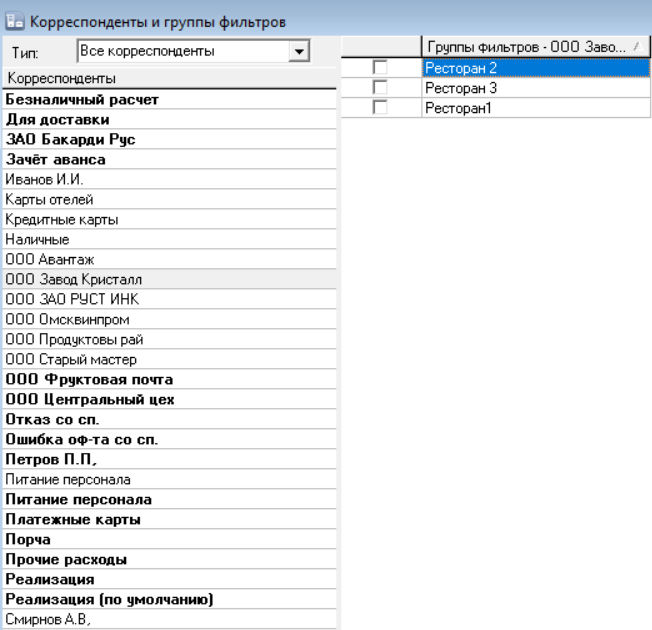Choose Иванов И.И. from correspondents

pyautogui.click(x=44, y=180)
